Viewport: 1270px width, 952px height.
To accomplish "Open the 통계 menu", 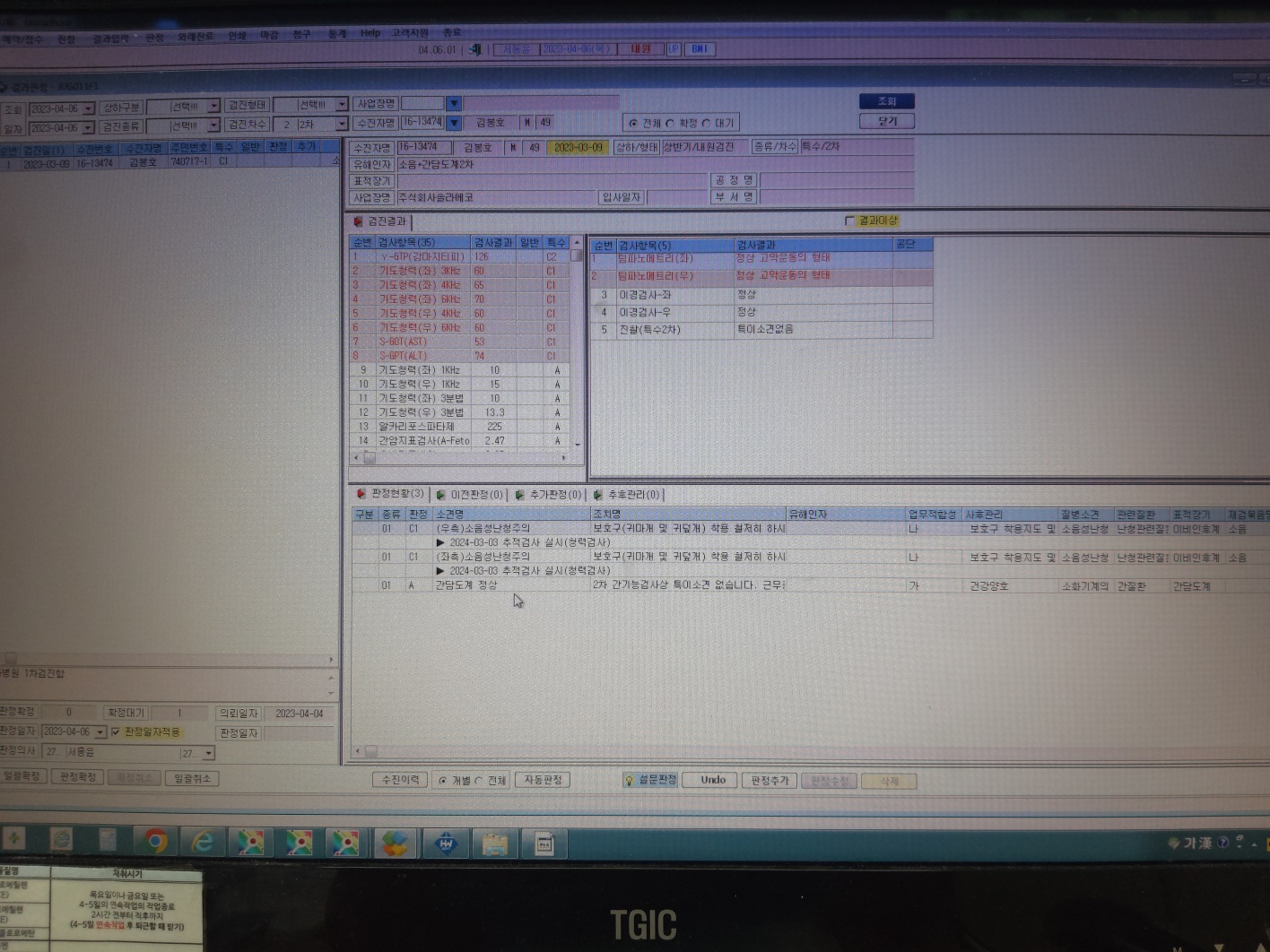I will [x=337, y=34].
